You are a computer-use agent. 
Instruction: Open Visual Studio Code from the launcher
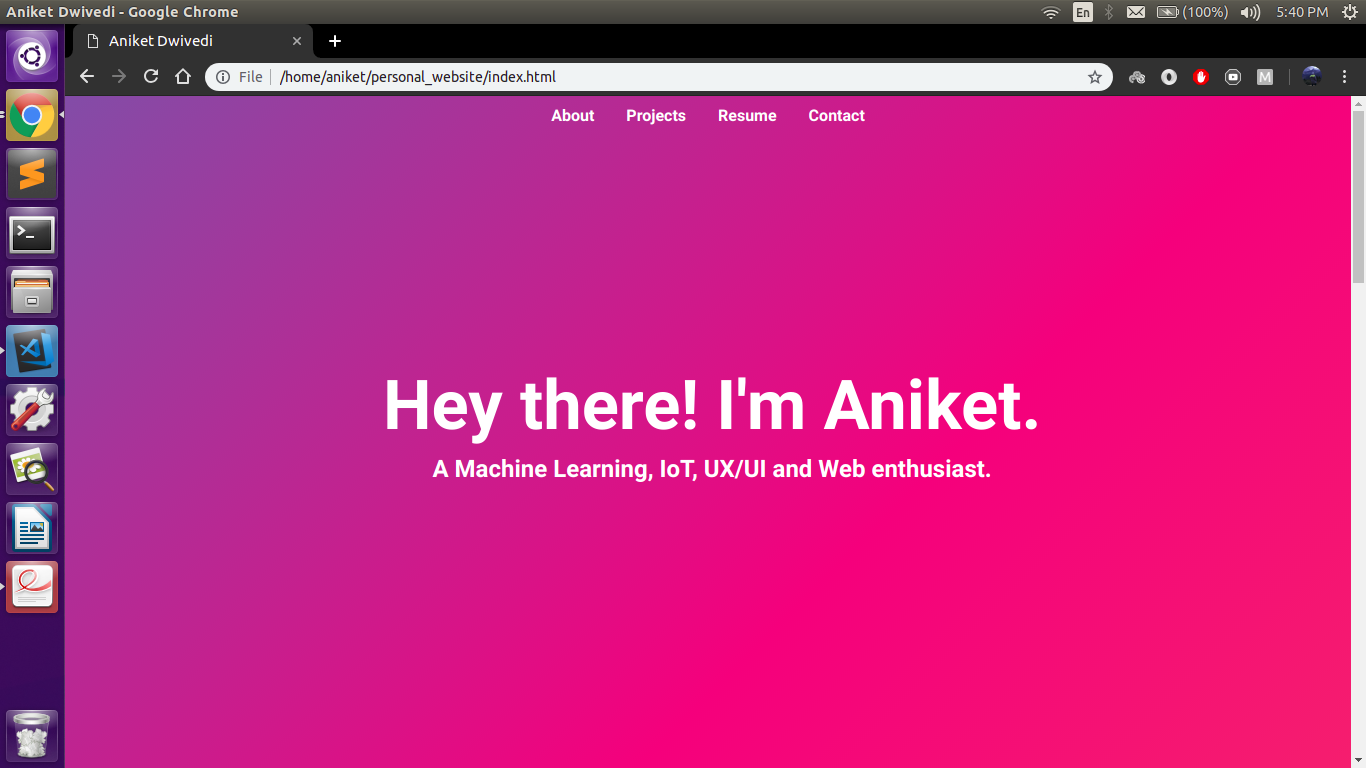coord(32,351)
